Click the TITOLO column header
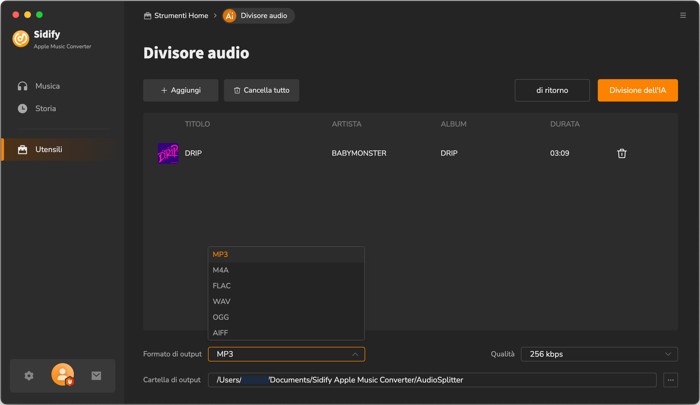This screenshot has width=700, height=405. pyautogui.click(x=197, y=124)
